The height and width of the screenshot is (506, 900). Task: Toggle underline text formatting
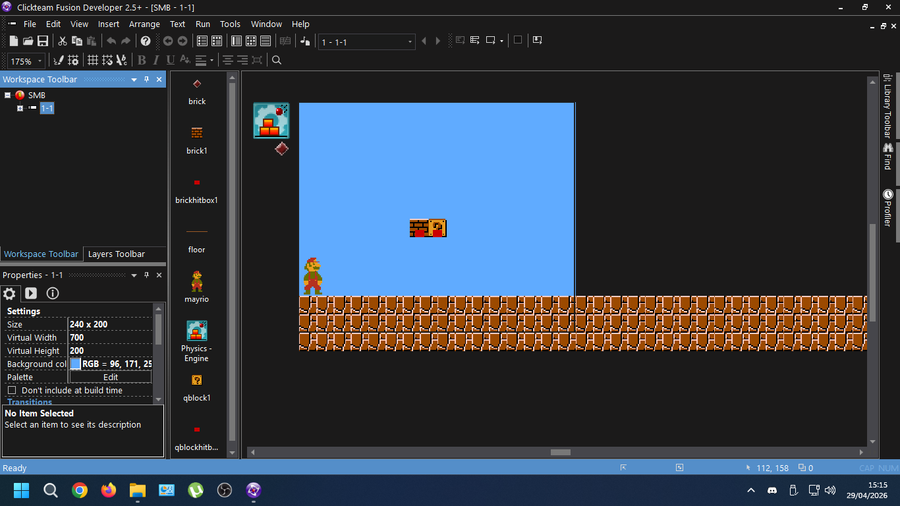[170, 60]
